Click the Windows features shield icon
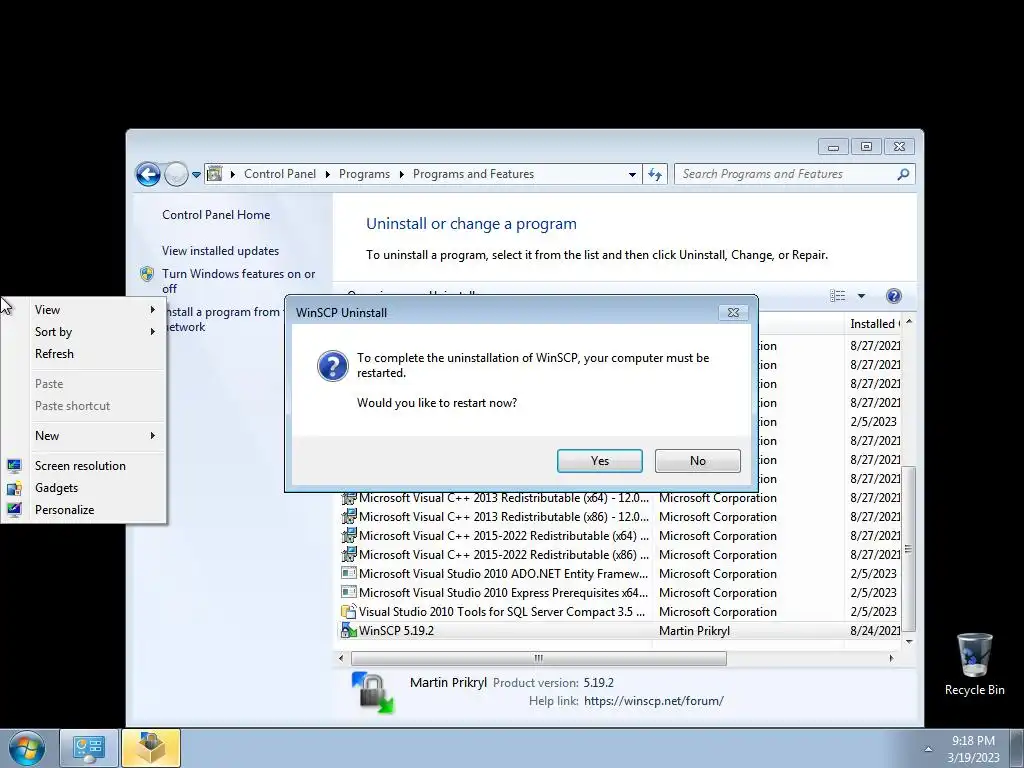 click(147, 274)
